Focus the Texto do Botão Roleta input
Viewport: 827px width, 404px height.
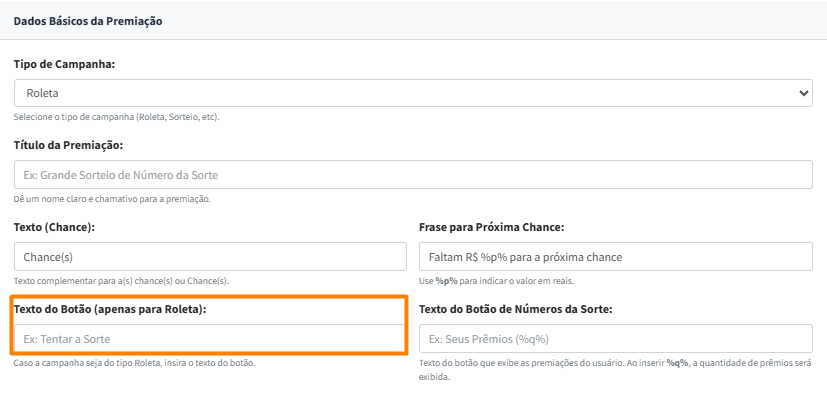pos(208,338)
